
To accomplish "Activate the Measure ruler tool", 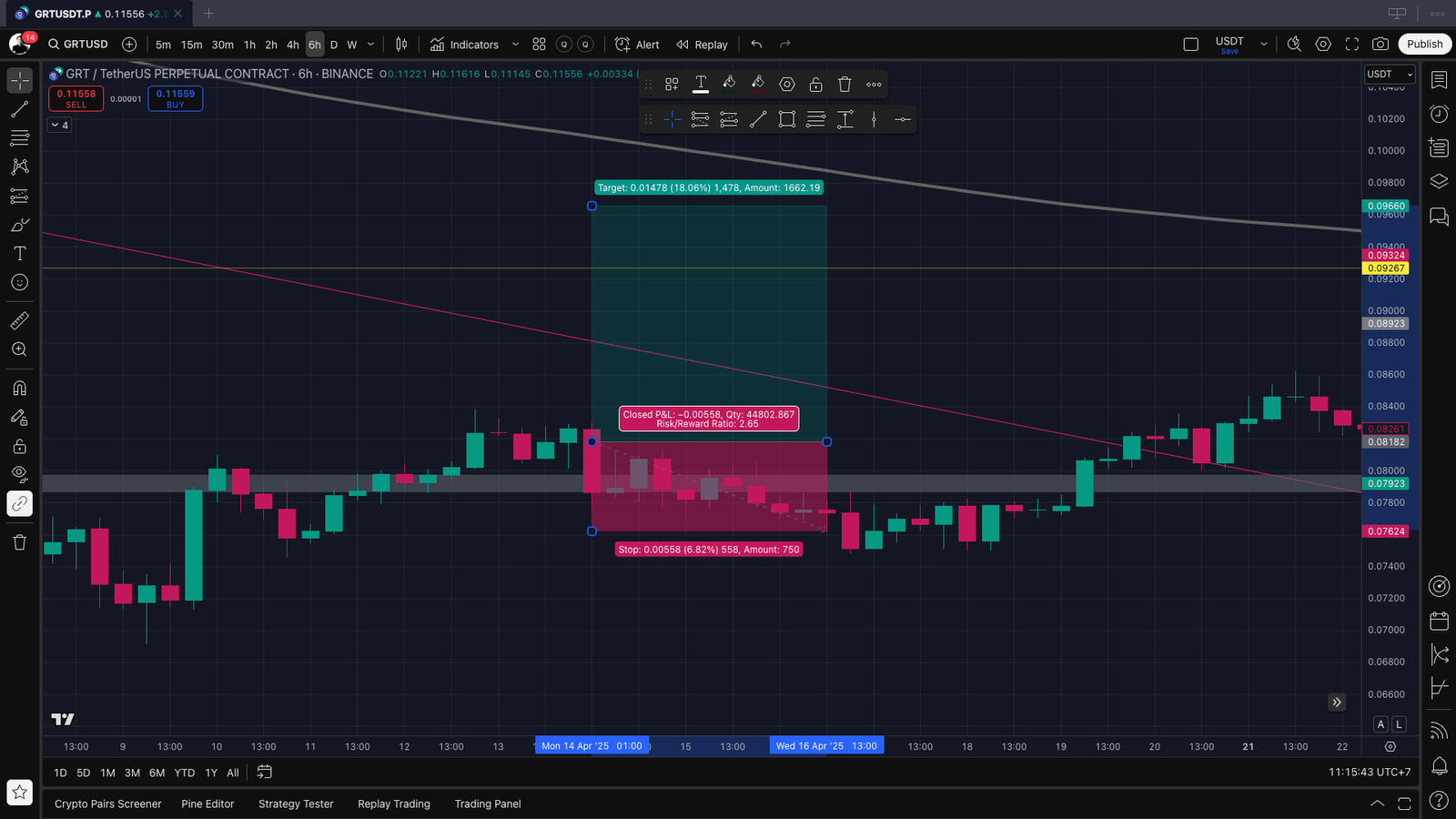I will tap(19, 320).
